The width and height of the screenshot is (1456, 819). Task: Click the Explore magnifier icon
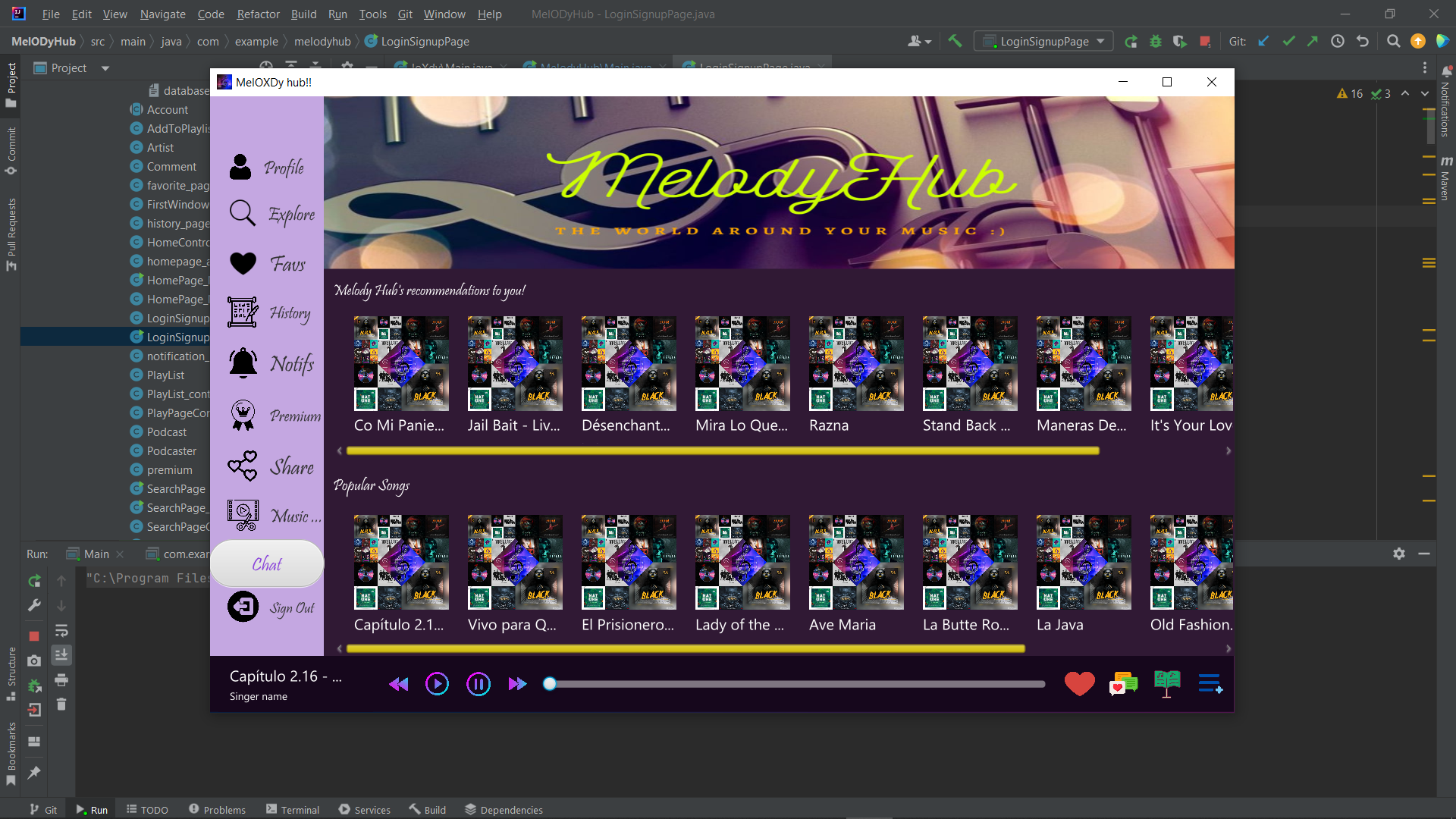243,214
